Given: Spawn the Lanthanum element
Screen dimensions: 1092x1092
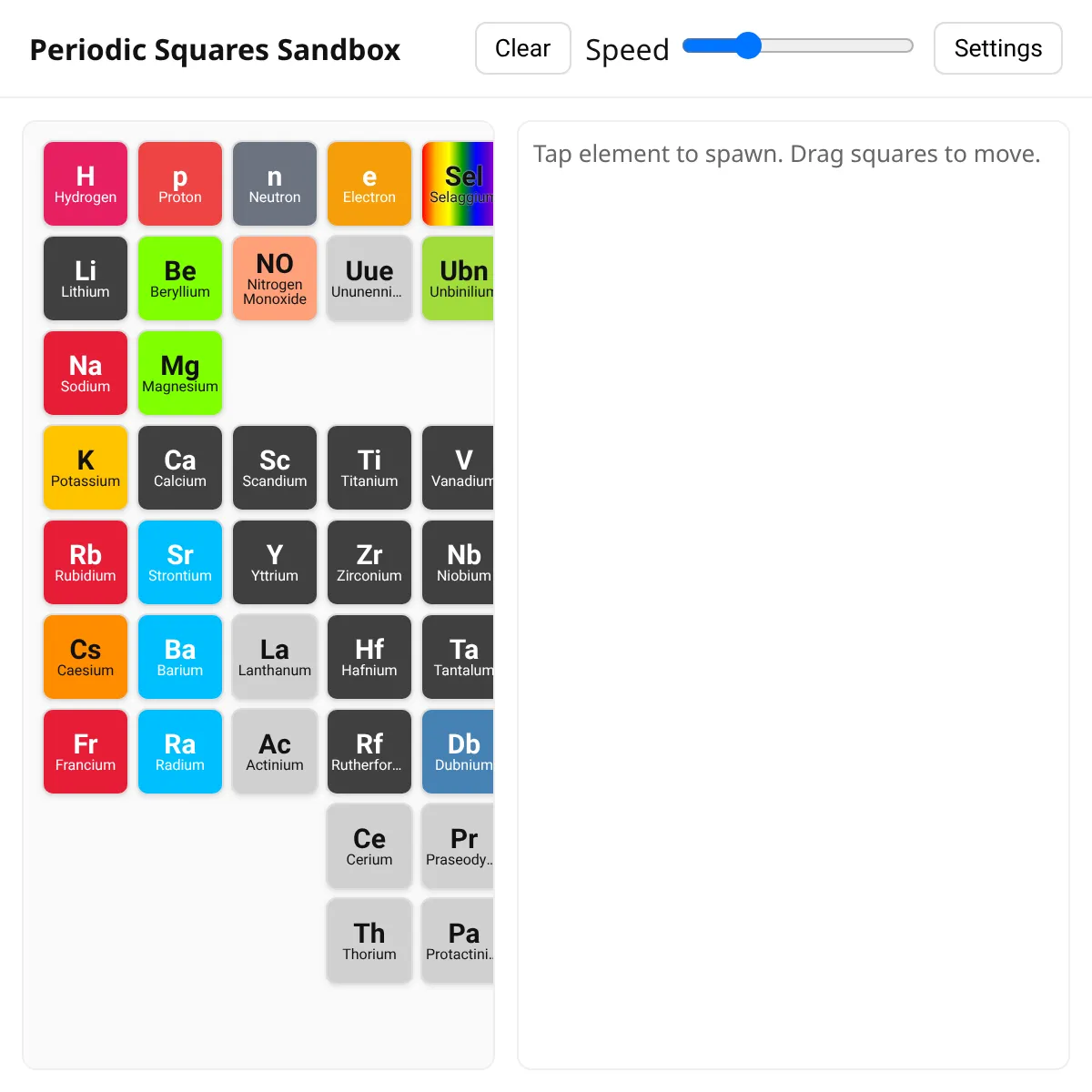Looking at the screenshot, I should [275, 657].
